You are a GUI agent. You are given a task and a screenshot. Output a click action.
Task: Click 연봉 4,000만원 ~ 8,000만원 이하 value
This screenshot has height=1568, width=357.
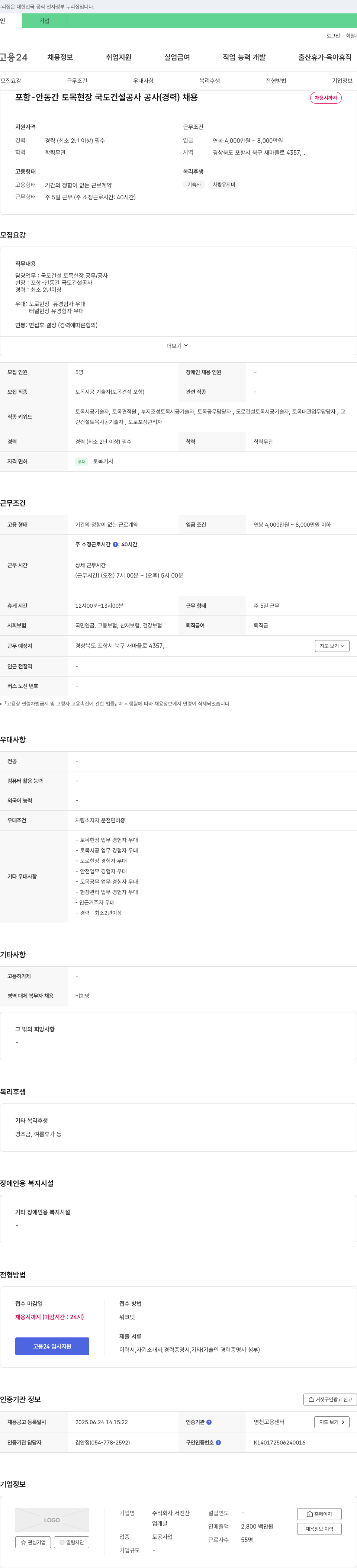click(292, 525)
